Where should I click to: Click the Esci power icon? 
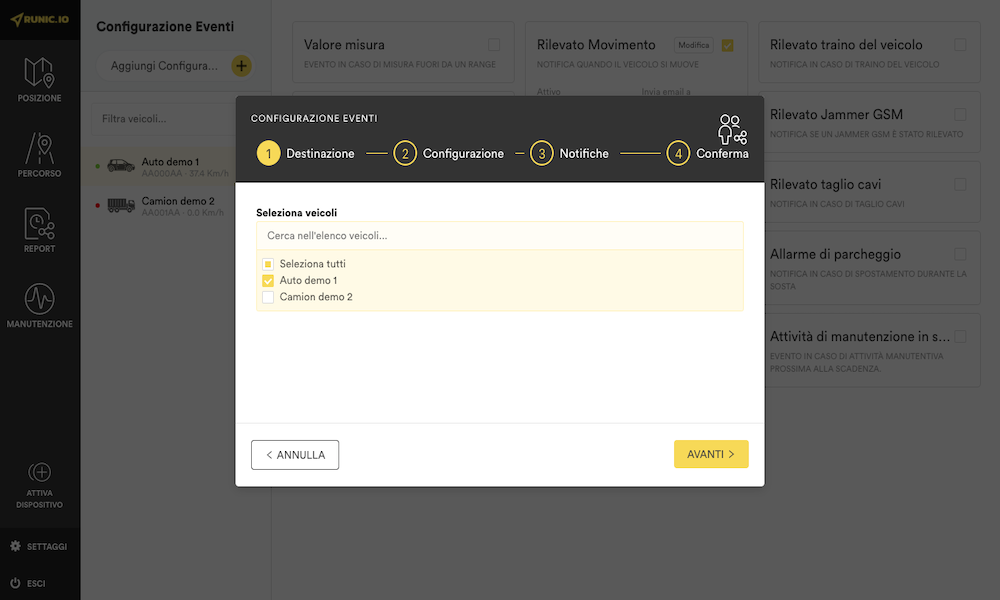click(x=15, y=583)
